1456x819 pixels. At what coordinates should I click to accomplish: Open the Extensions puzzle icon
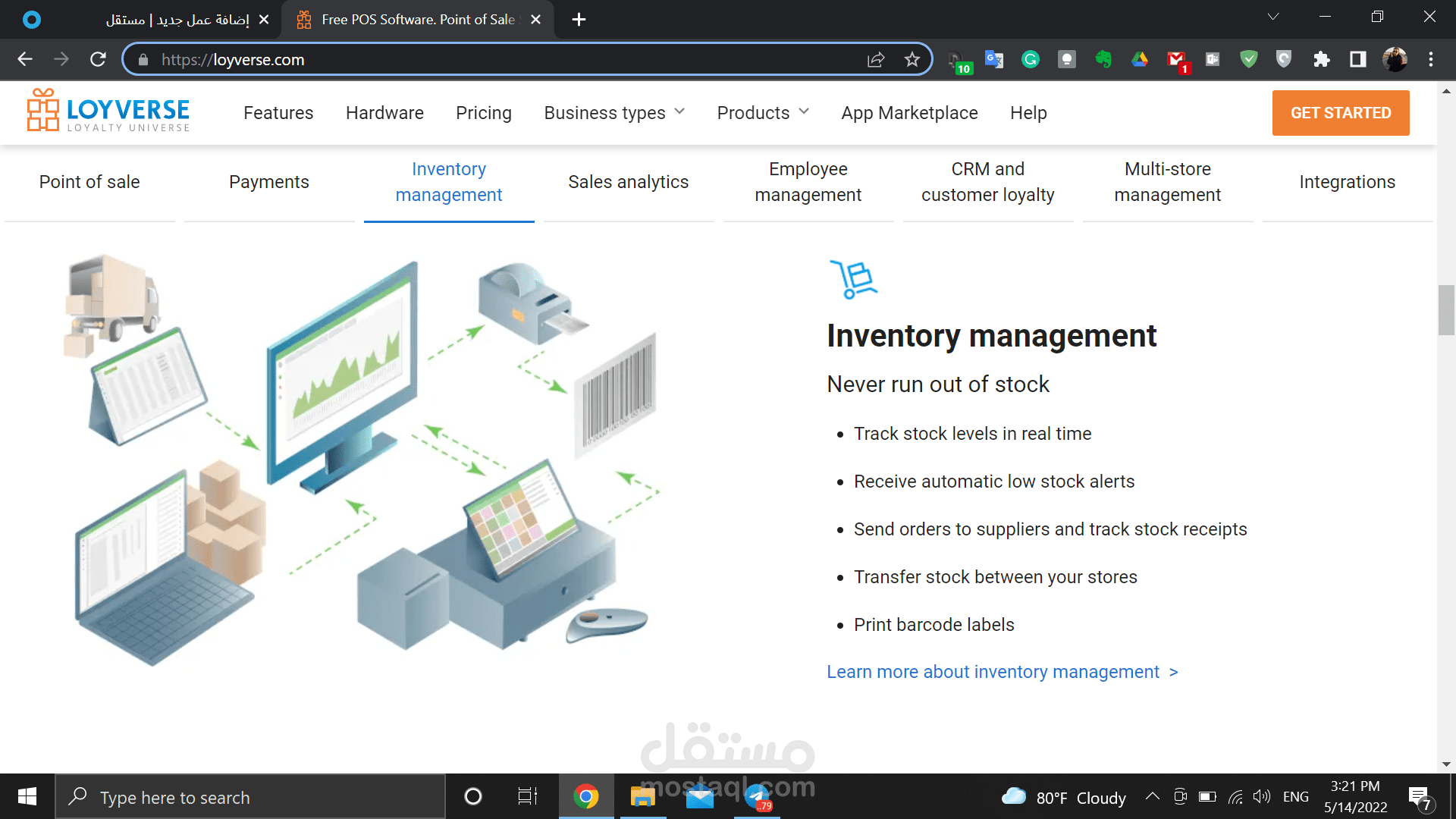pyautogui.click(x=1321, y=59)
